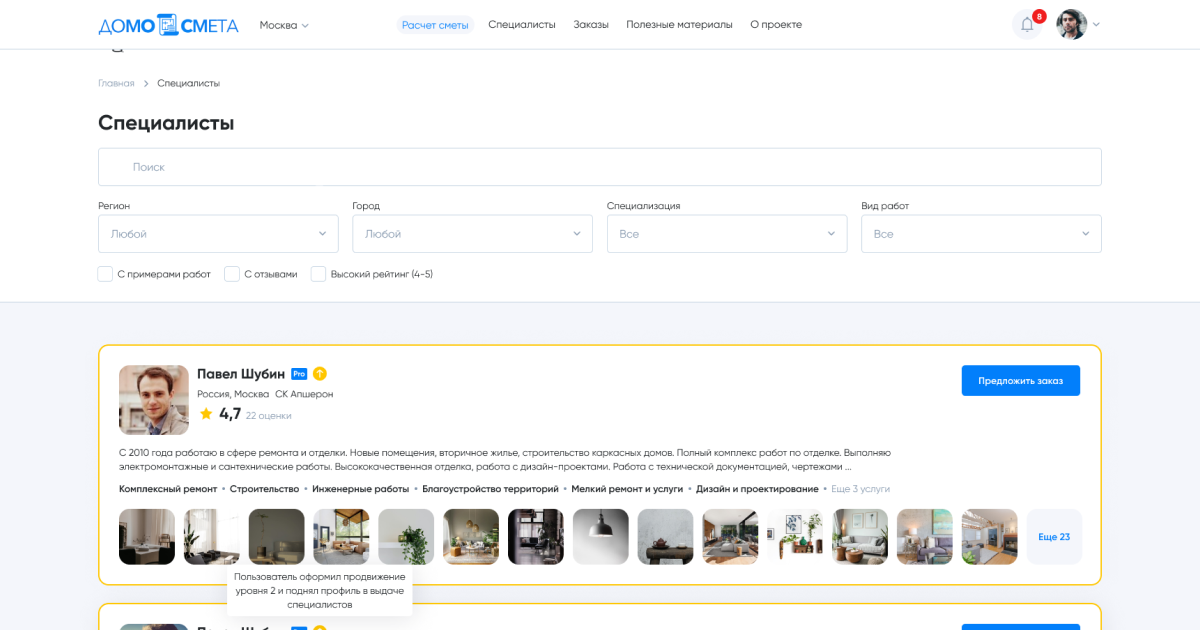The height and width of the screenshot is (630, 1200).
Task: Click the "Еще 23" photos button
Action: [x=1054, y=537]
